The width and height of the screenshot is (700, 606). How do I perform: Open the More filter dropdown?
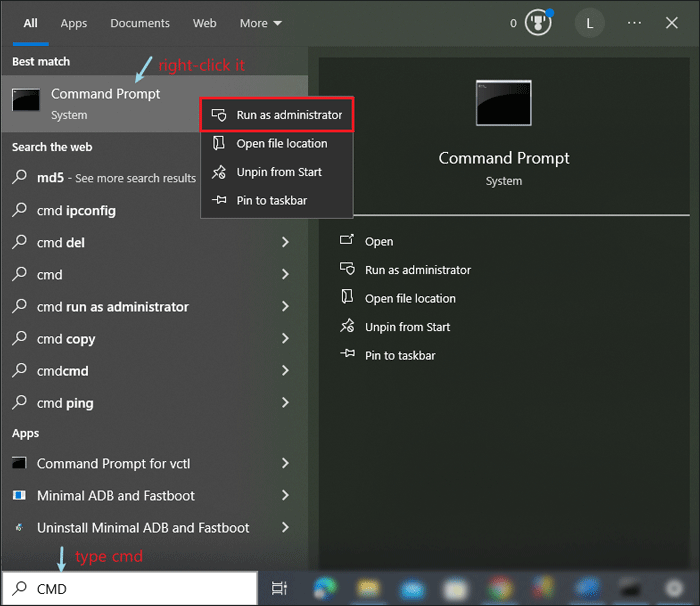click(261, 23)
